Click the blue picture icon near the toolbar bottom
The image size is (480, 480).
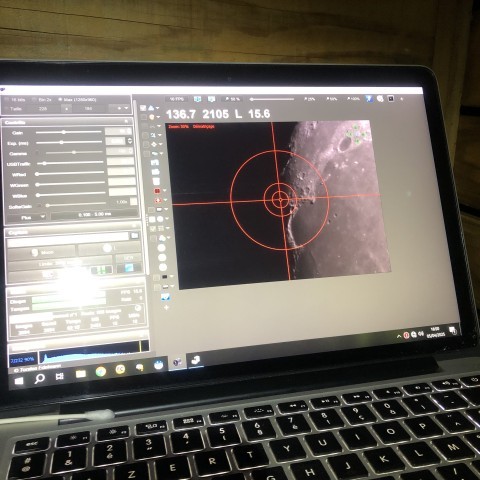[x=165, y=297]
